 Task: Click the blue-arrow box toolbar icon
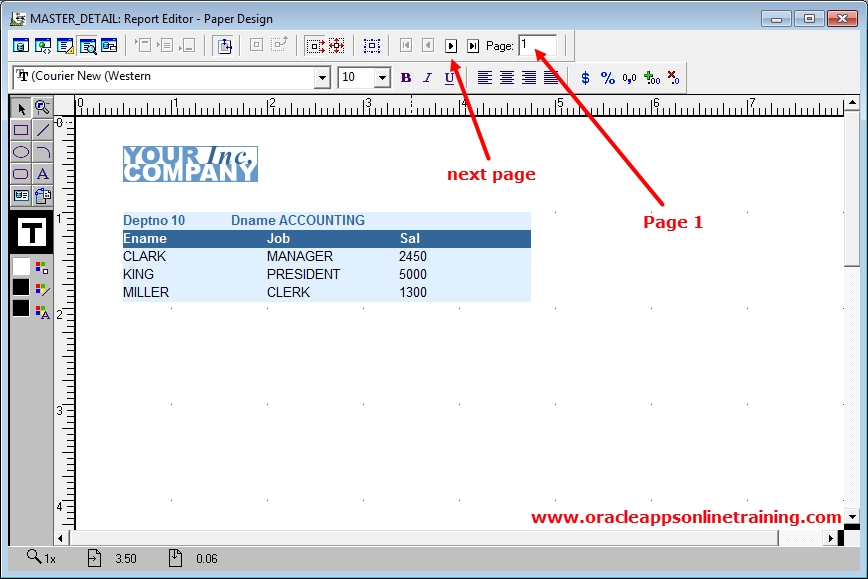225,45
